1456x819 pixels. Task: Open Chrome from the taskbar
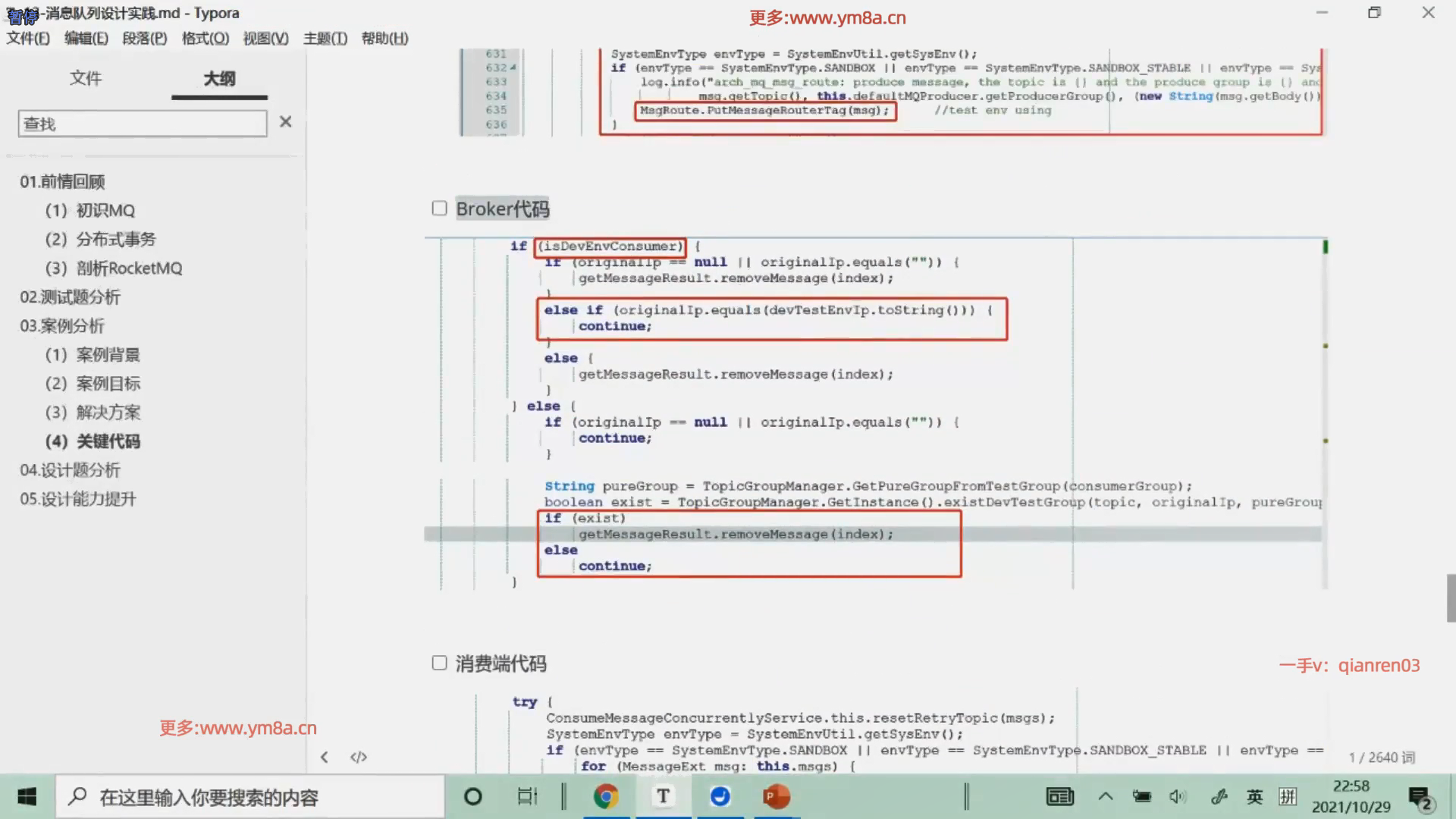coord(605,796)
